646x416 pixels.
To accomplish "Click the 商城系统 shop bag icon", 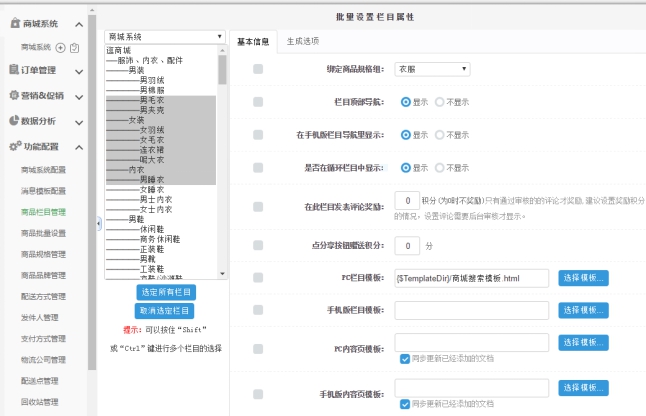I will click(x=15, y=23).
